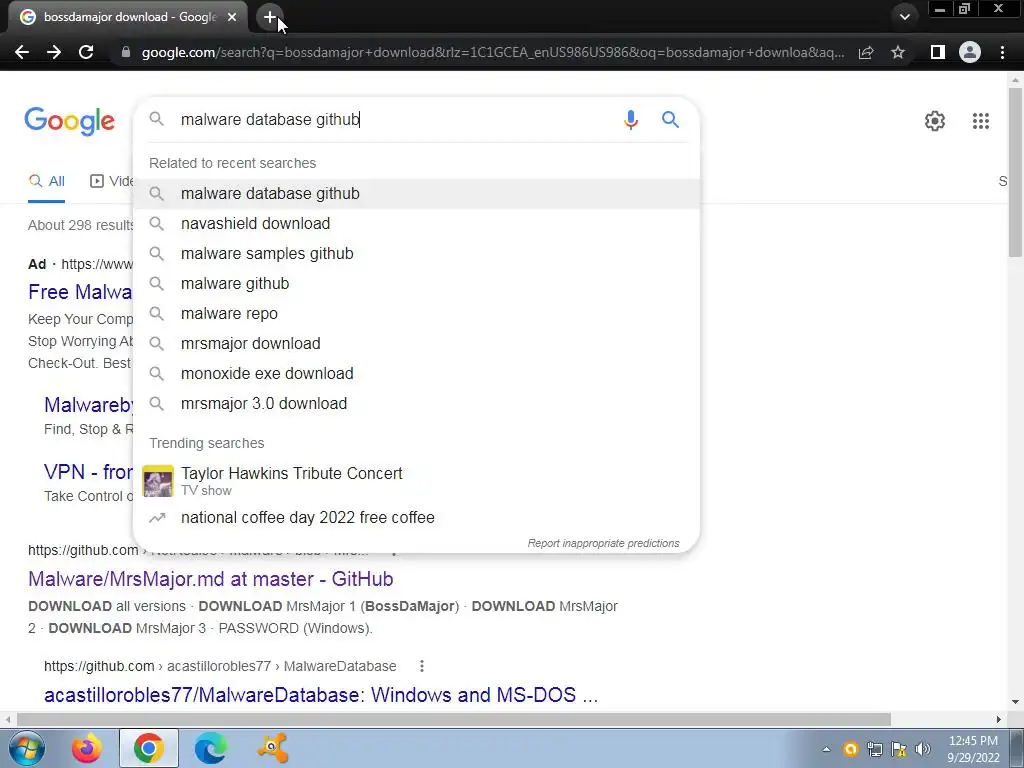This screenshot has height=768, width=1024.
Task: Click the scroll-down arrow of vertical scrollbar
Action: [x=1015, y=703]
